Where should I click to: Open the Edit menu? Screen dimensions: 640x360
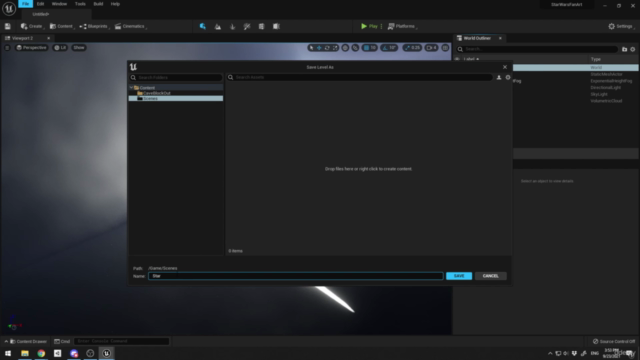coord(40,4)
